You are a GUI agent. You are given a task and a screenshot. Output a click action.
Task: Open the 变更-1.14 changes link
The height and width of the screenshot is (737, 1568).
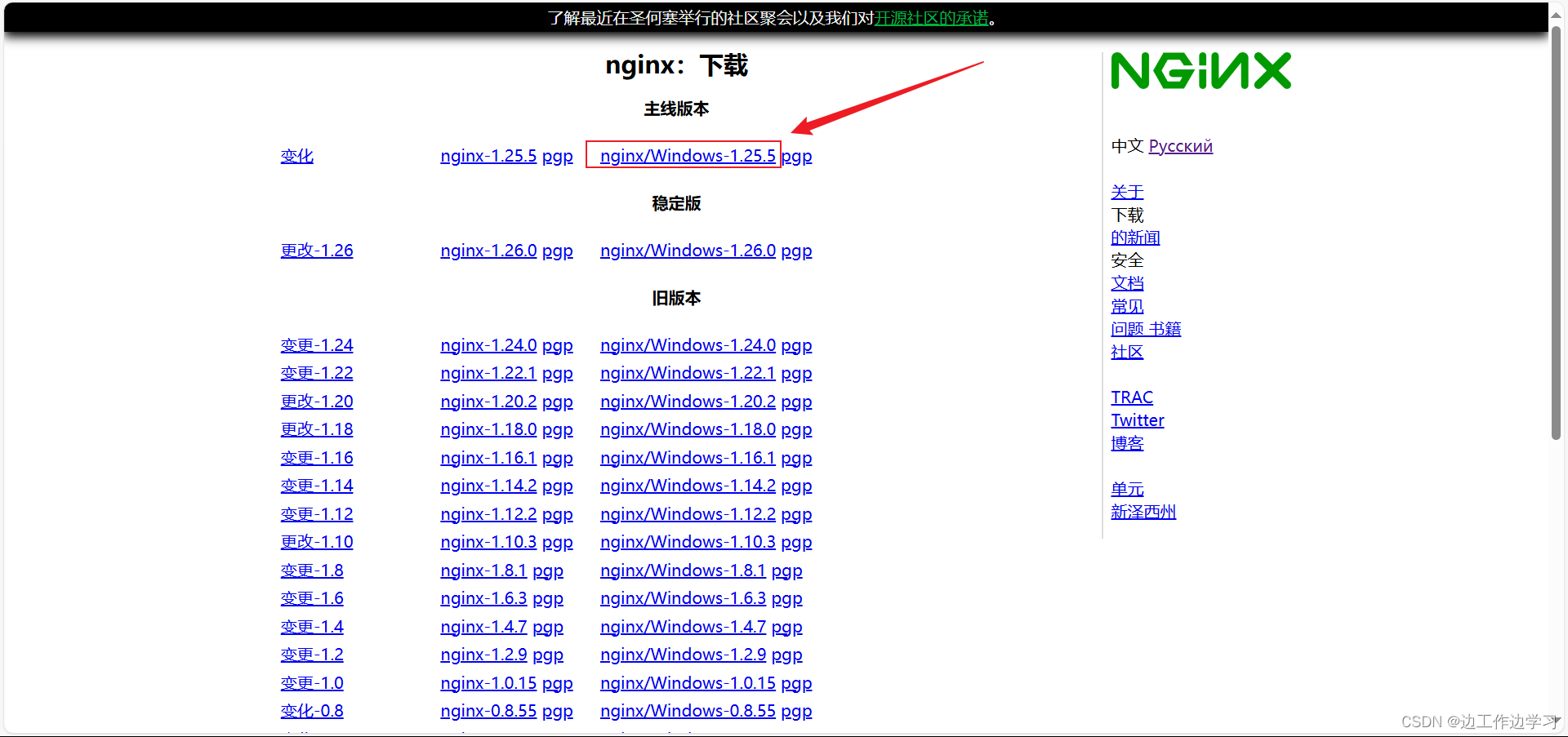click(x=317, y=486)
